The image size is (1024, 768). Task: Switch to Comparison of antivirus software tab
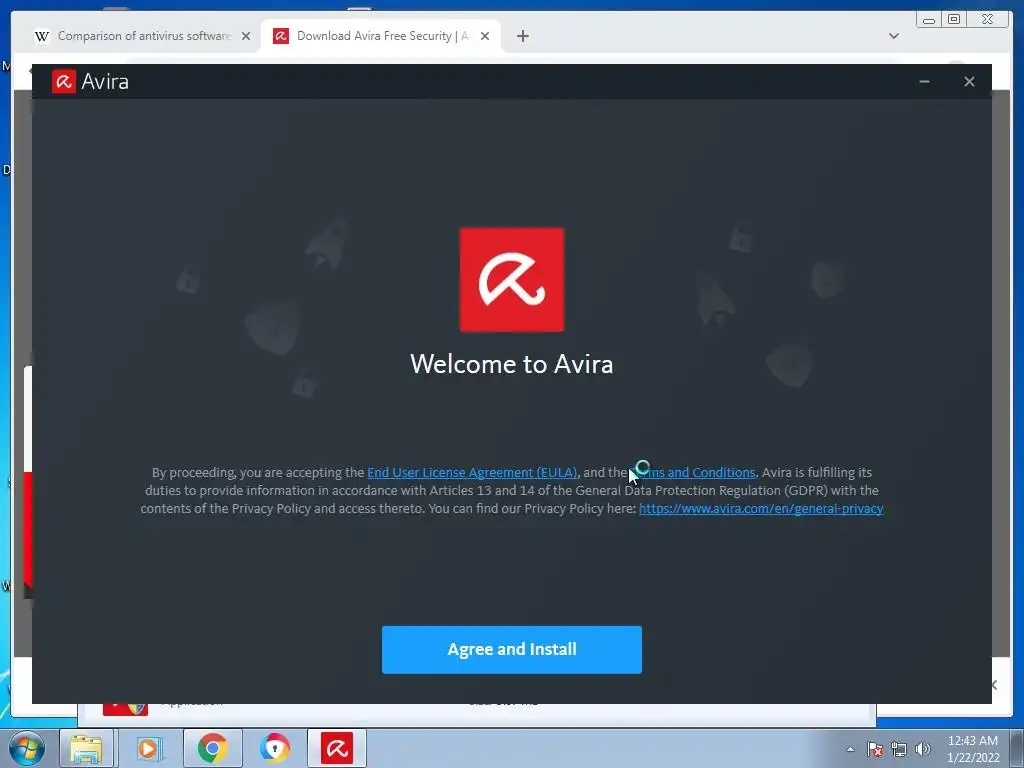[x=144, y=36]
